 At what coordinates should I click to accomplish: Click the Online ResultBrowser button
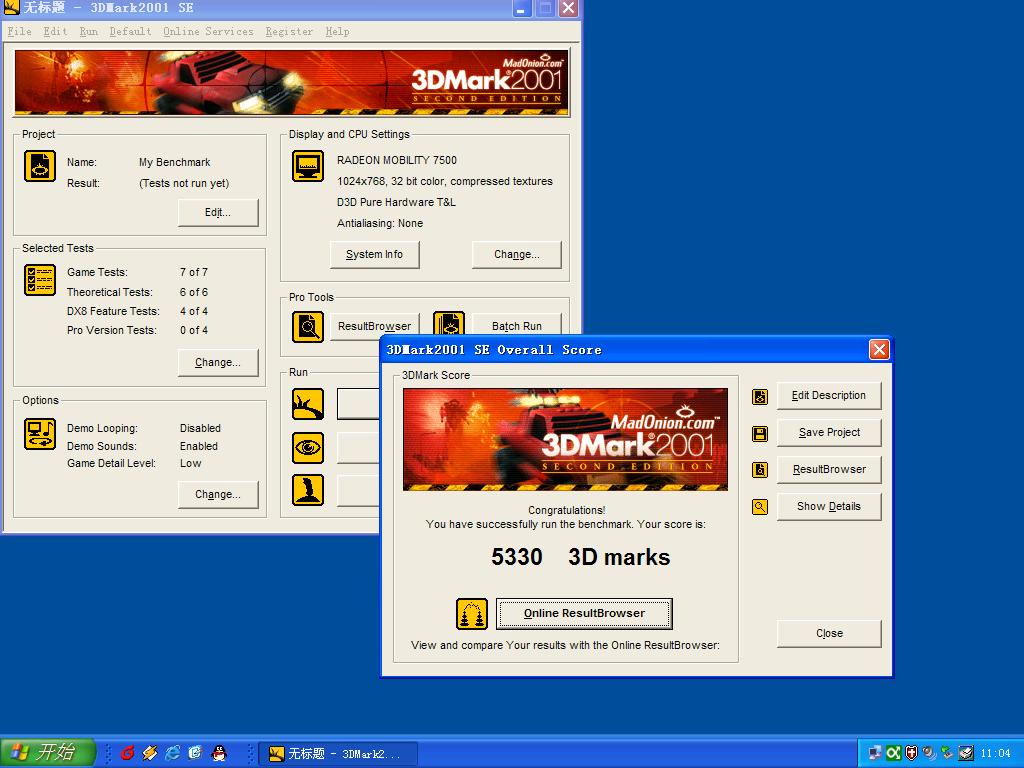[x=584, y=614]
